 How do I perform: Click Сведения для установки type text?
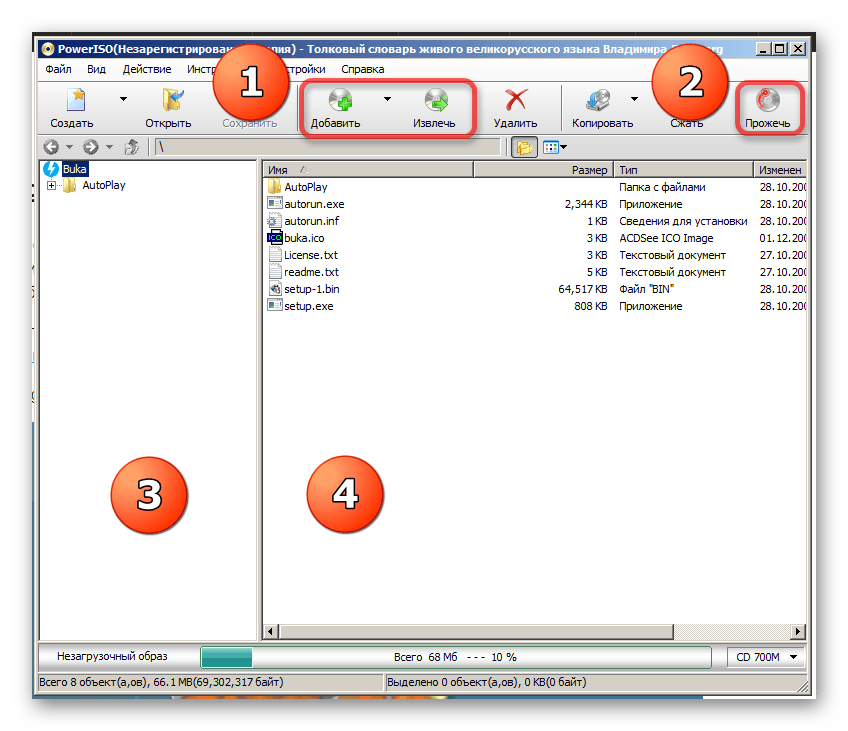click(x=683, y=221)
